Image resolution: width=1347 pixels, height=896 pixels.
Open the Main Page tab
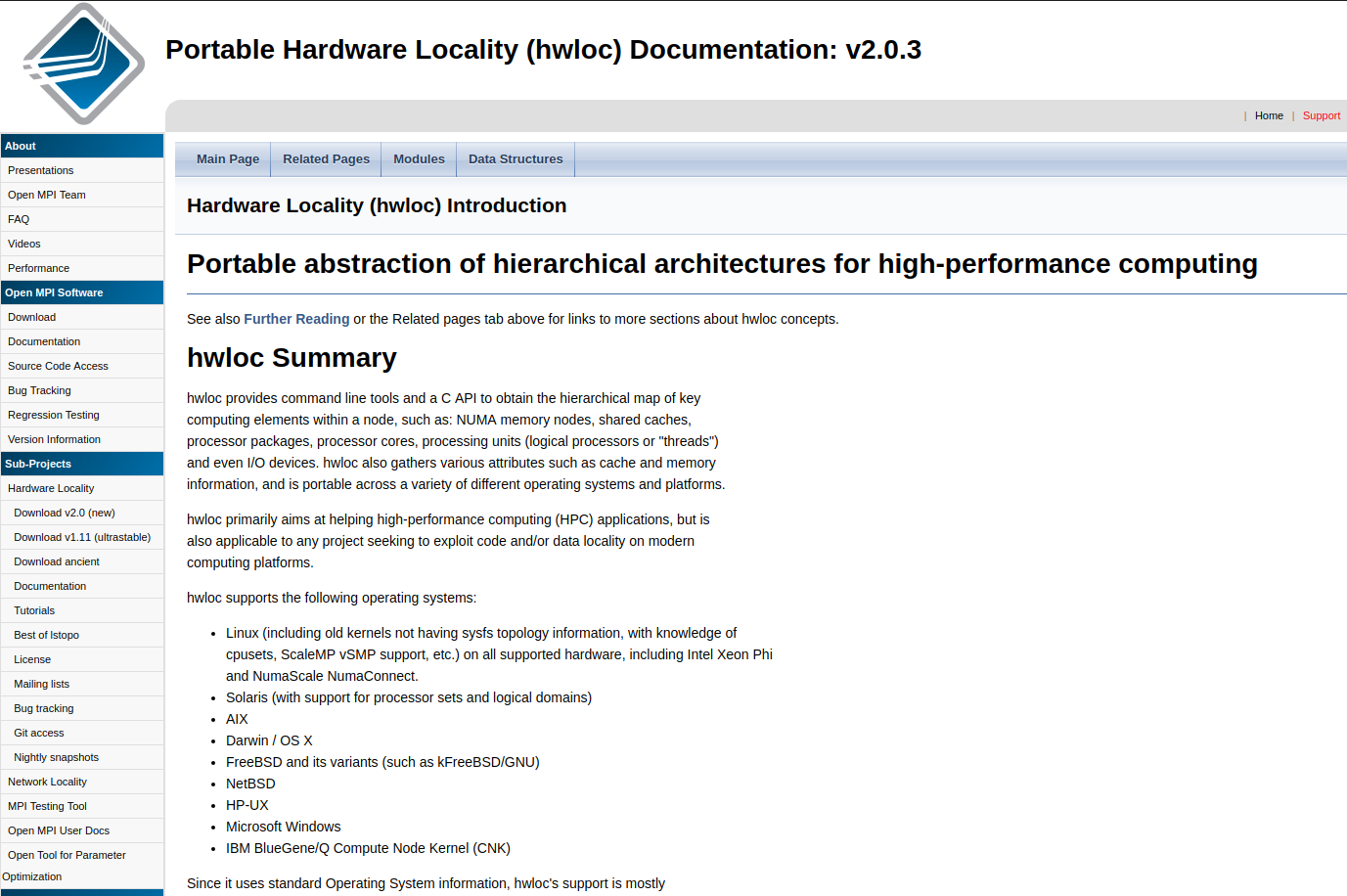point(228,158)
